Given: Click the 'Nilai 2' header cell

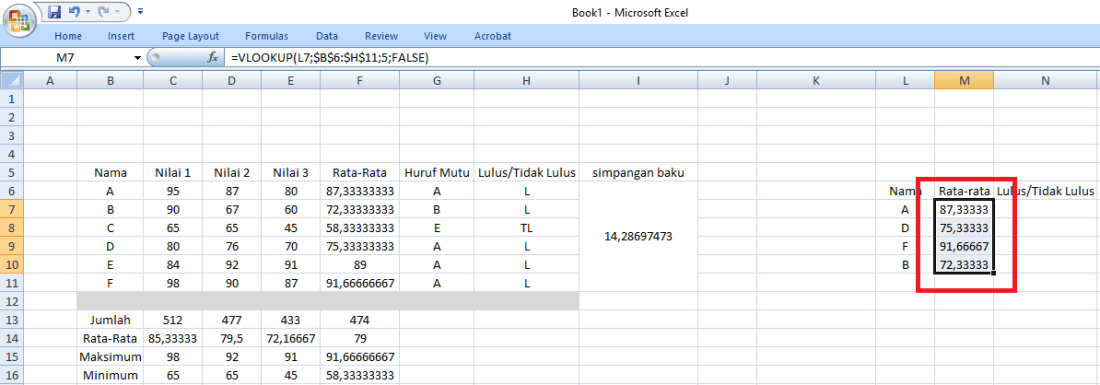Looking at the screenshot, I should click(232, 172).
